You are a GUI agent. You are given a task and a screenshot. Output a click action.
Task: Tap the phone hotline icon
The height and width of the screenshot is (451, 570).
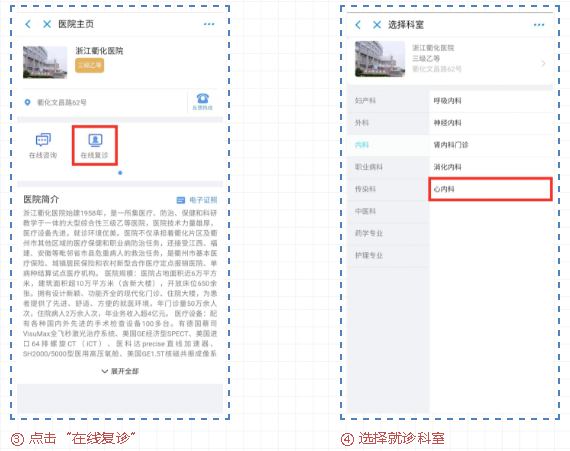202,102
